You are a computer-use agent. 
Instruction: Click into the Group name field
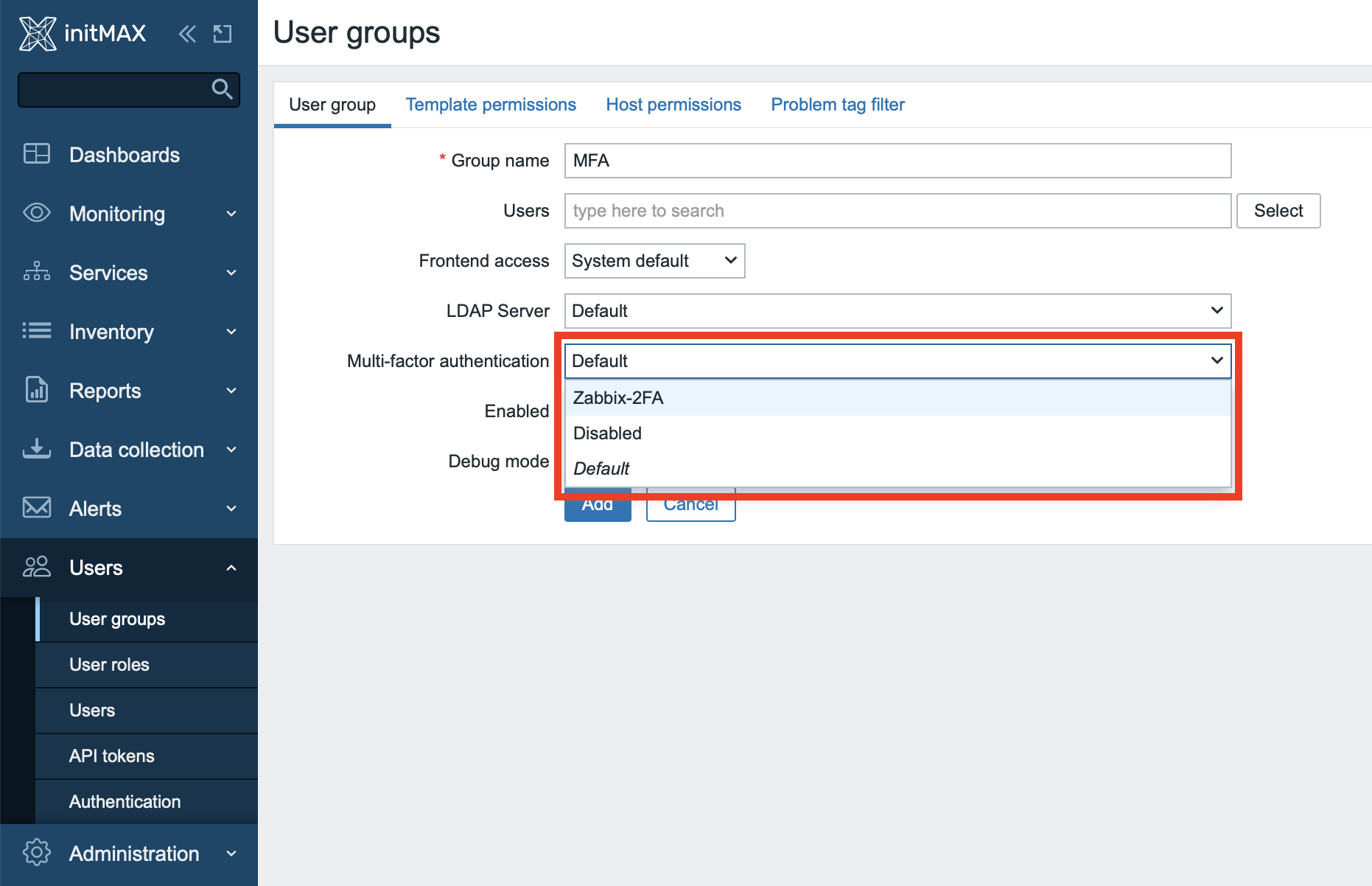[897, 161]
